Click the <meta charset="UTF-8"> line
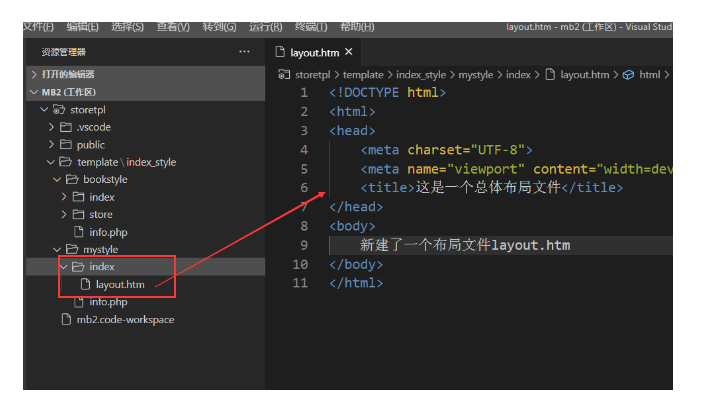Image resolution: width=708 pixels, height=394 pixels. [x=446, y=150]
